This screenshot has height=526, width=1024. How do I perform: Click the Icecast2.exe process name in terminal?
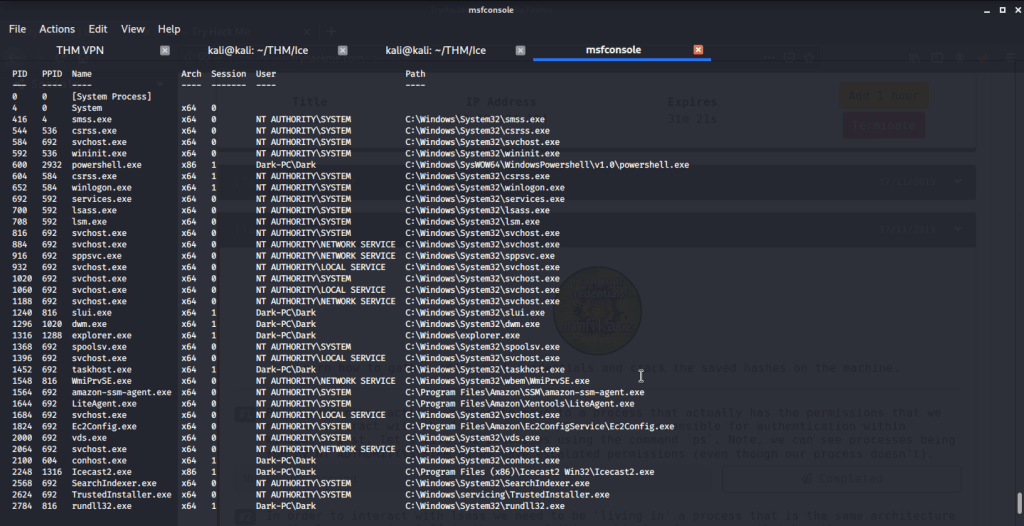pyautogui.click(x=99, y=472)
